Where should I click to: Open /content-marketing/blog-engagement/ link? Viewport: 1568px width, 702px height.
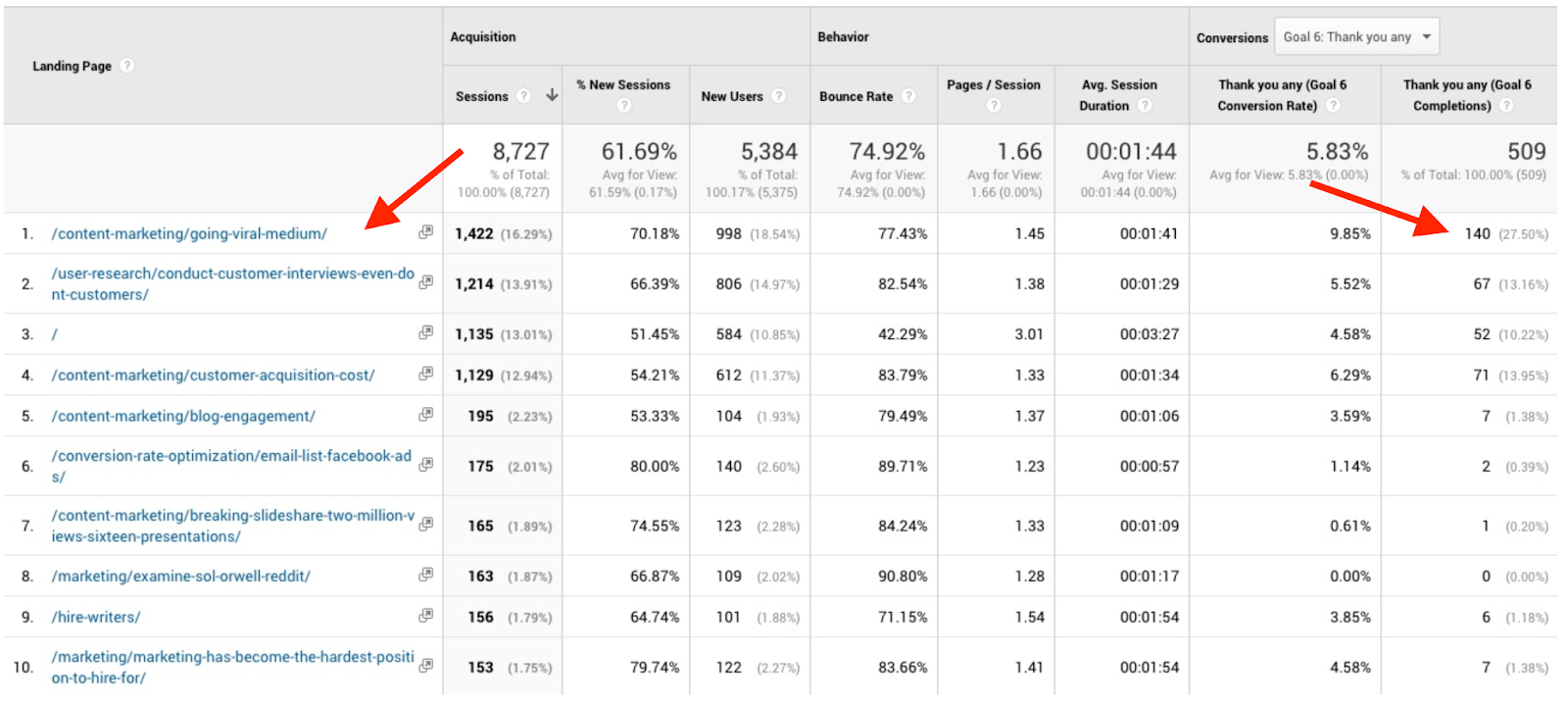tap(183, 416)
